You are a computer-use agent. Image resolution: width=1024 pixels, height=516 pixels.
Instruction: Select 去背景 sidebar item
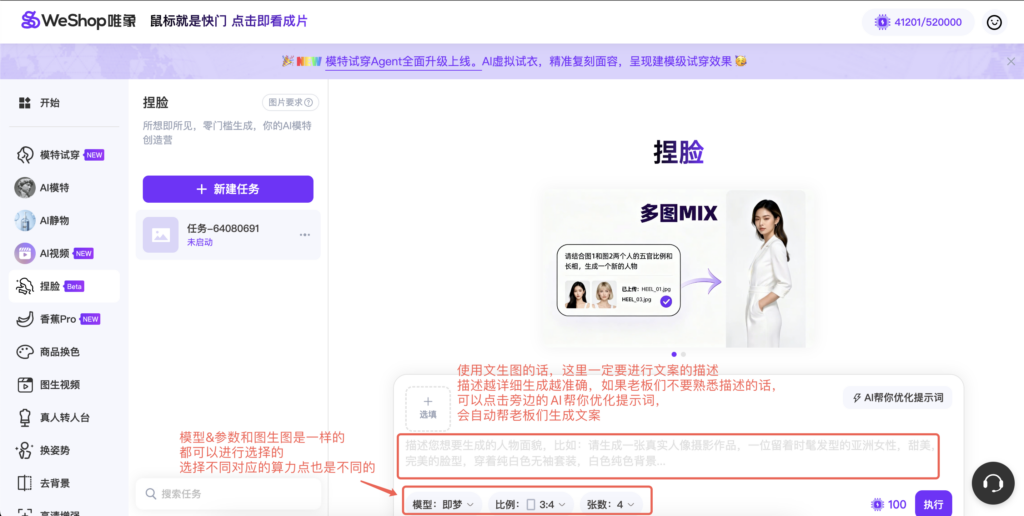pyautogui.click(x=54, y=484)
